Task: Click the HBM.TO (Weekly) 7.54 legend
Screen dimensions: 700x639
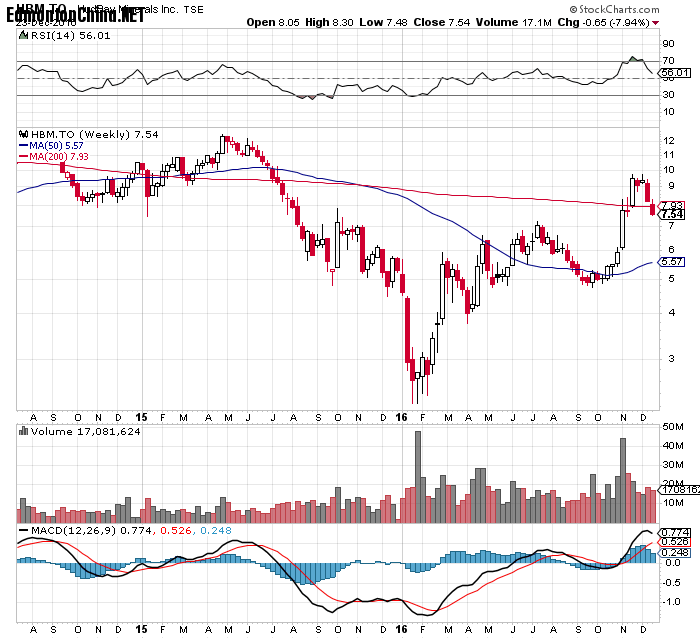Action: pyautogui.click(x=95, y=134)
